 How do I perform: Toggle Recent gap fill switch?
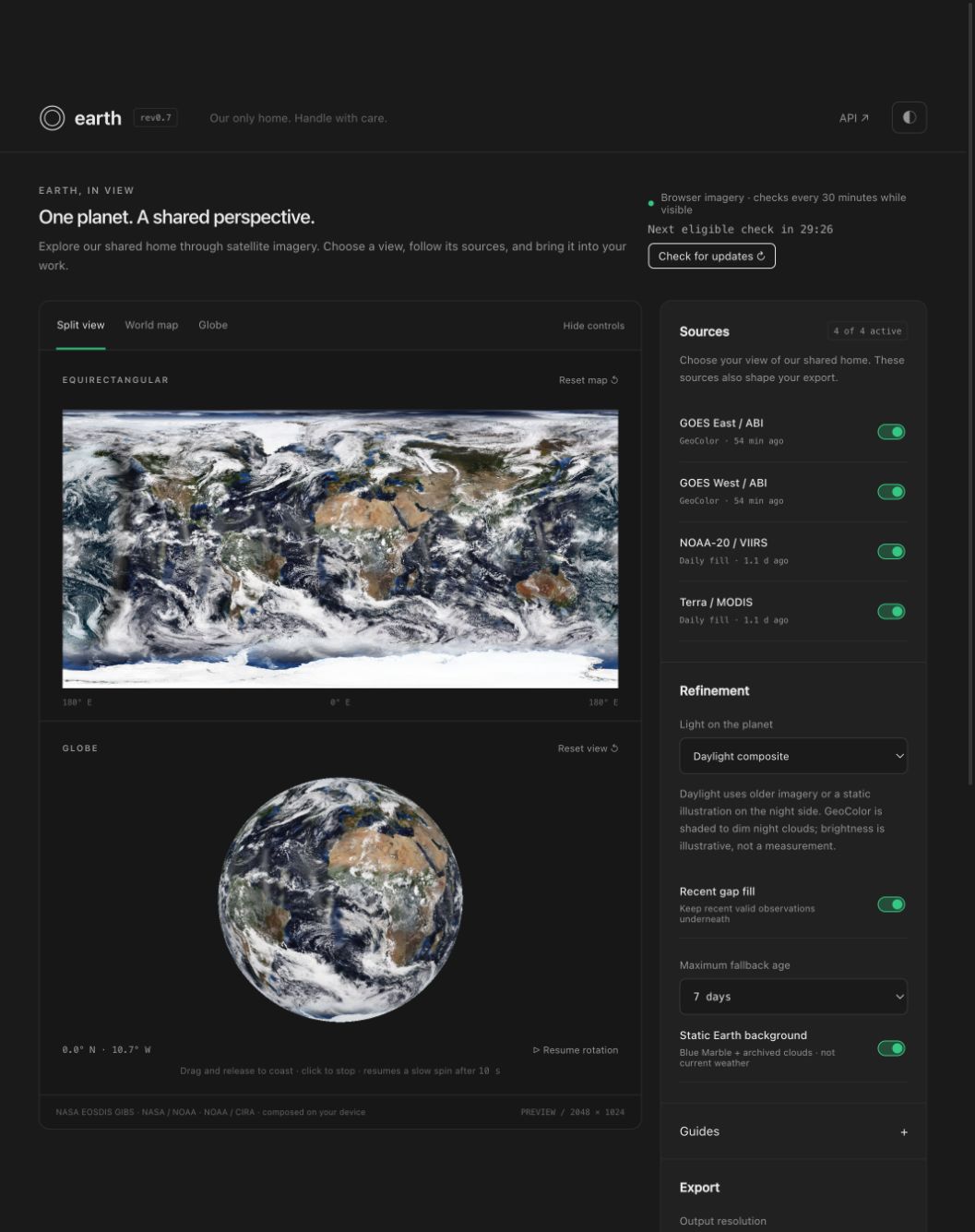[891, 904]
